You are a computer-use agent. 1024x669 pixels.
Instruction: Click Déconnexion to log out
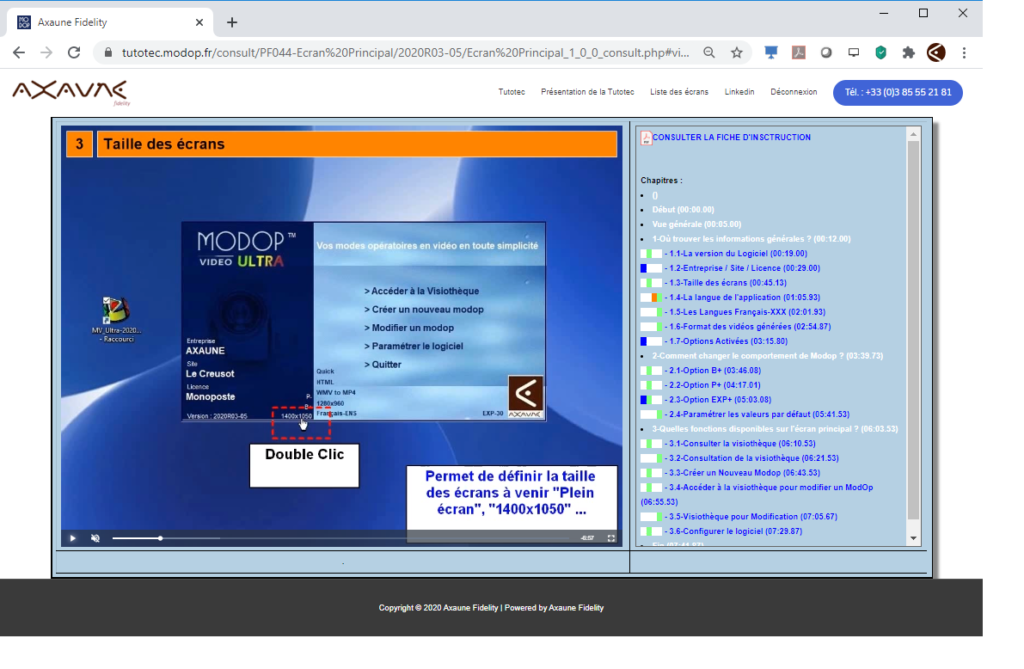coord(793,92)
